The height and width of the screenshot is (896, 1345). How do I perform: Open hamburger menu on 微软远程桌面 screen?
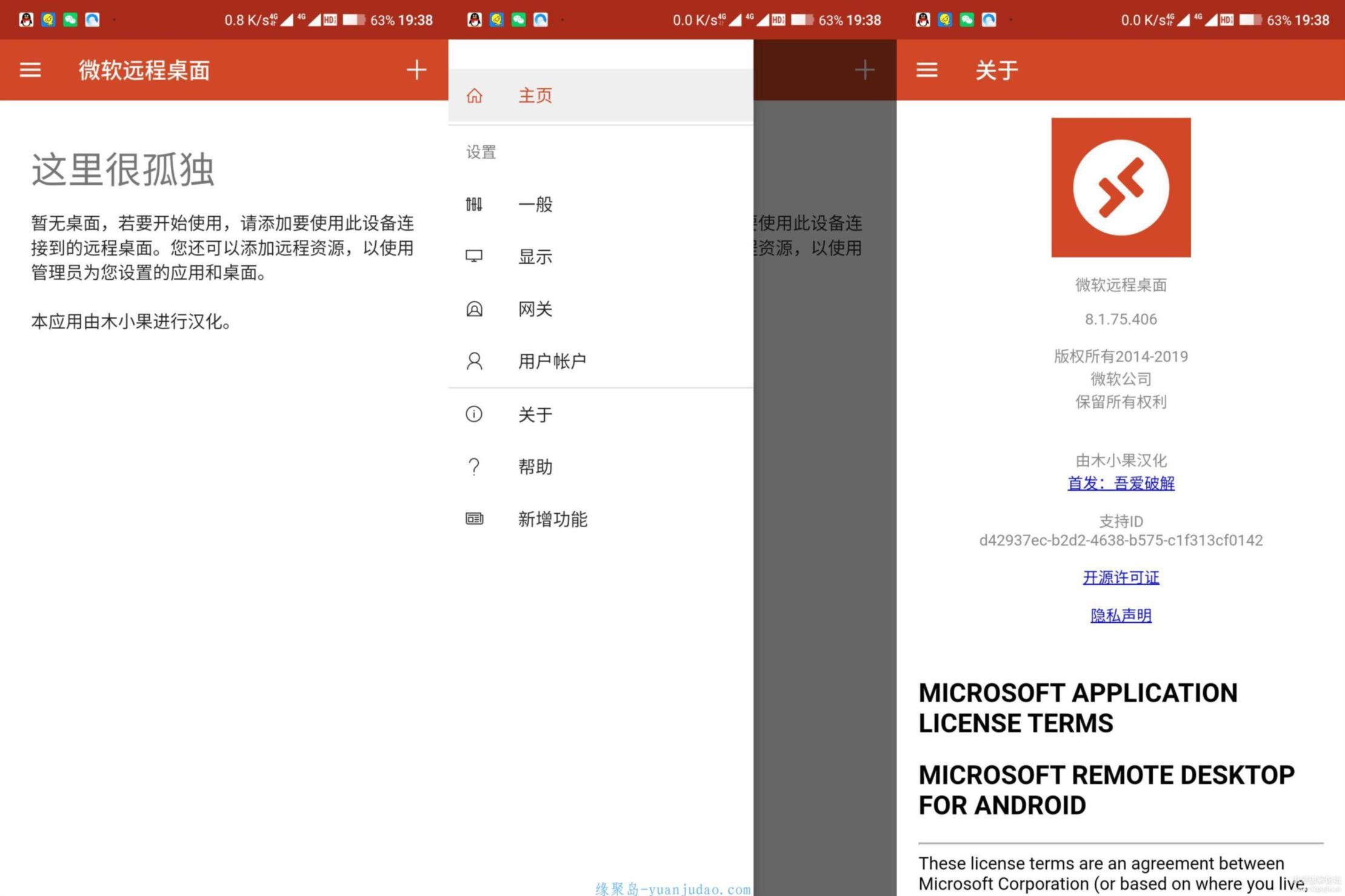[30, 70]
